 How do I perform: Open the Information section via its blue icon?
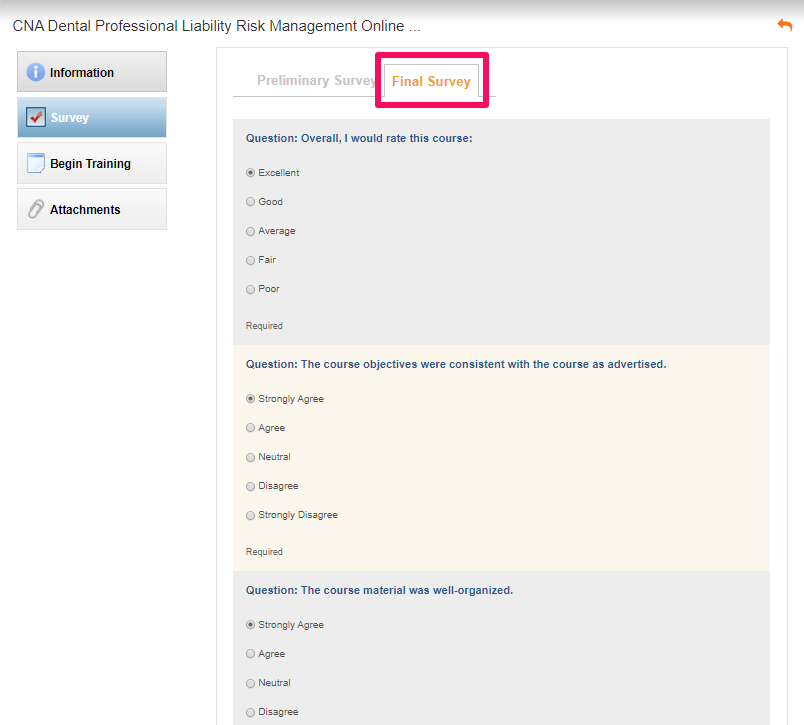pos(35,72)
